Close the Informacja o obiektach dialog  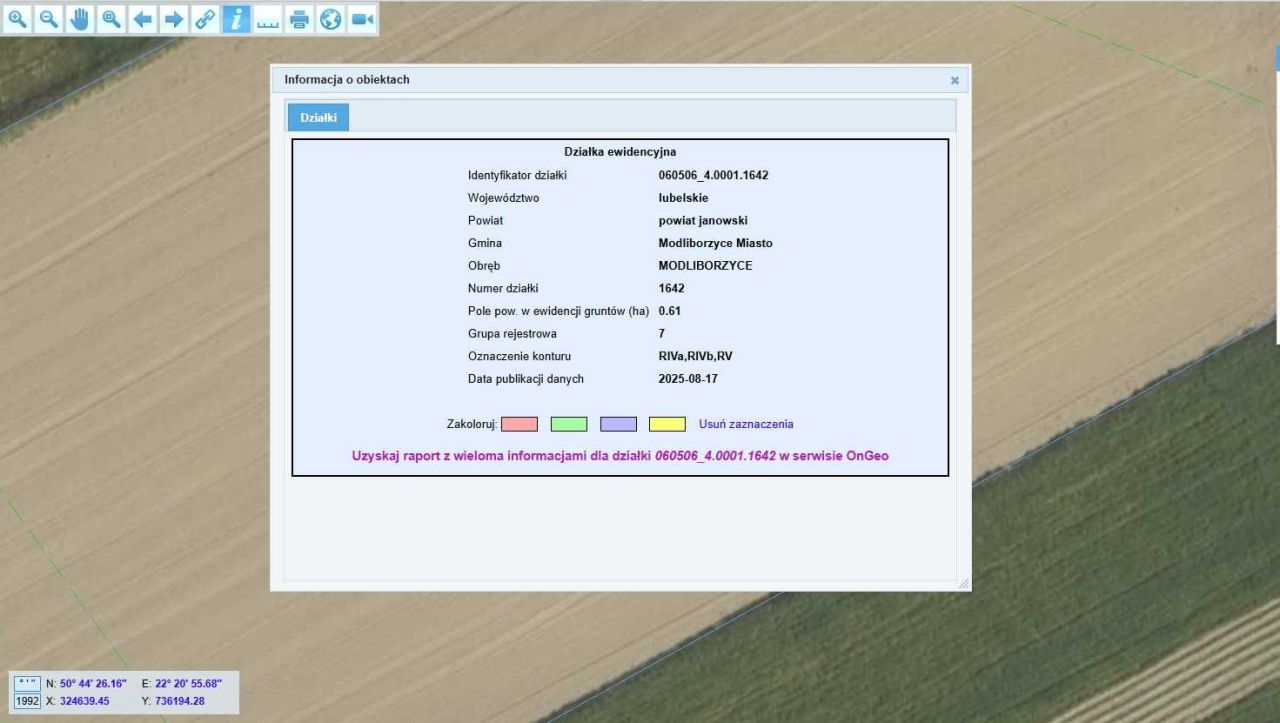[x=954, y=80]
